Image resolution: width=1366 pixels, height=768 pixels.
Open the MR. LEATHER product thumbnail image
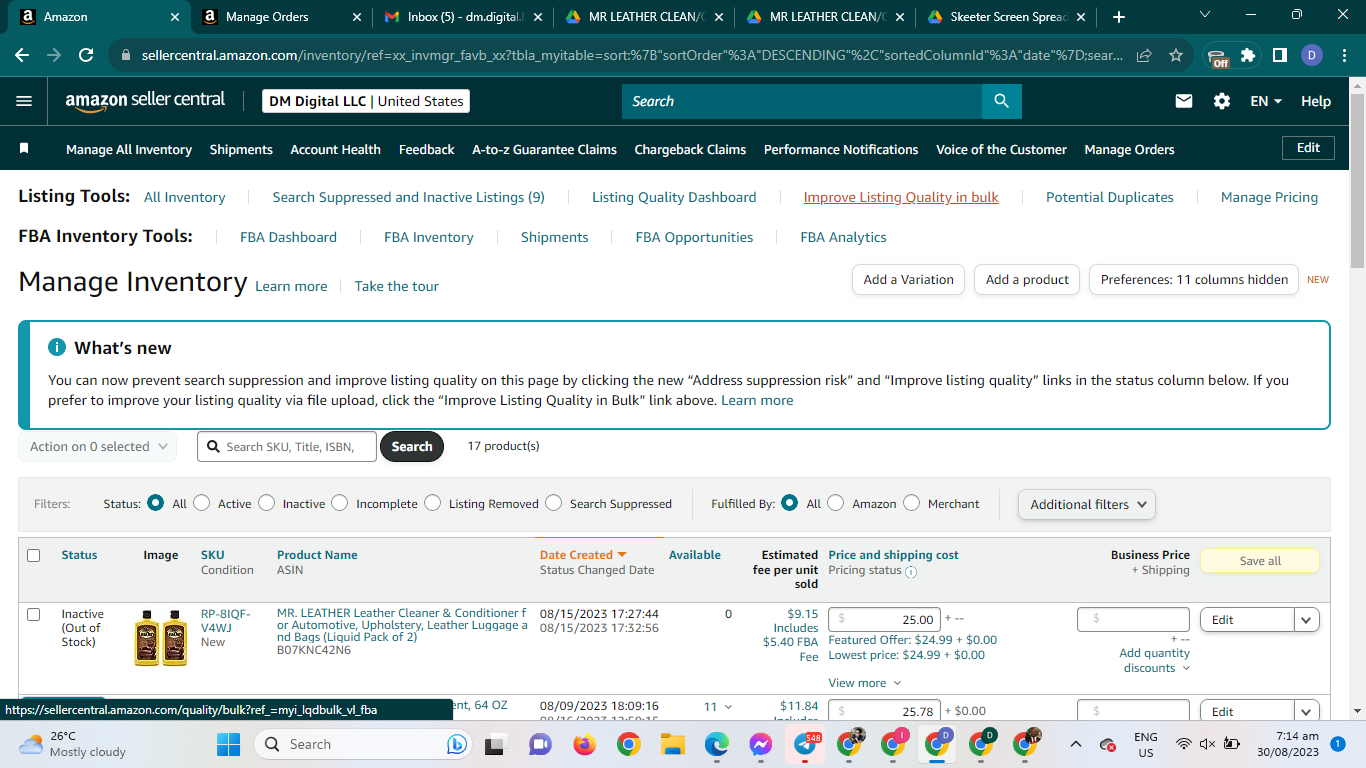pos(161,637)
